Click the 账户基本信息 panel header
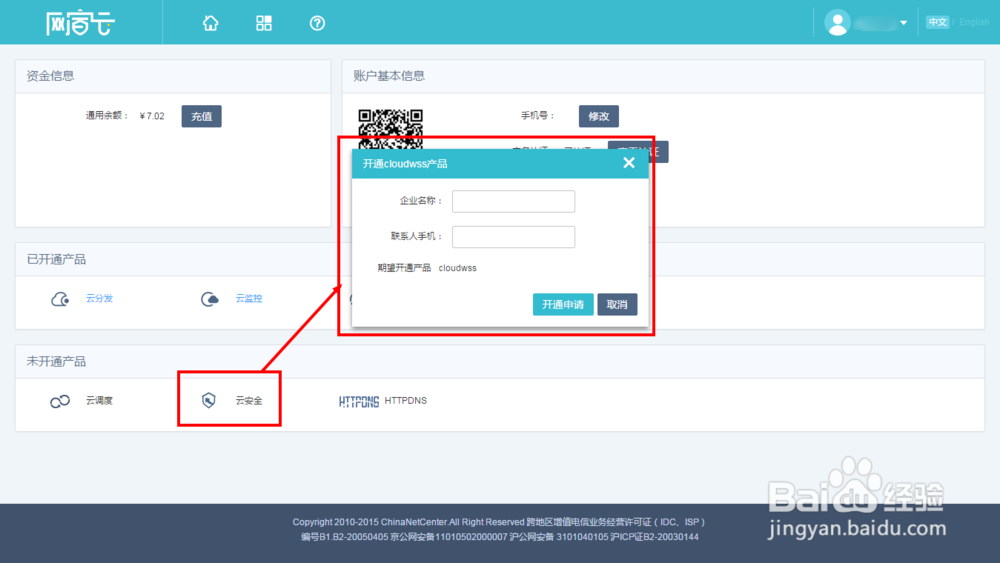This screenshot has width=1000, height=563. coord(663,76)
